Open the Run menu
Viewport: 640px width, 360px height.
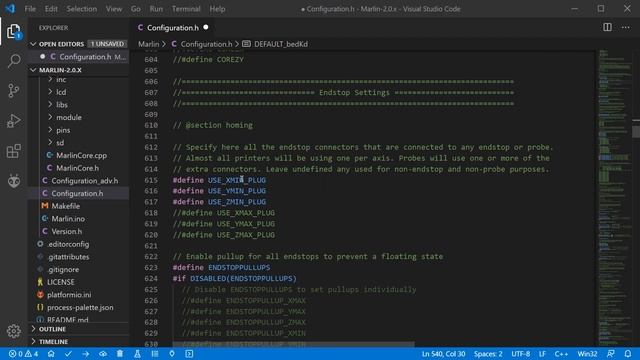click(x=156, y=9)
